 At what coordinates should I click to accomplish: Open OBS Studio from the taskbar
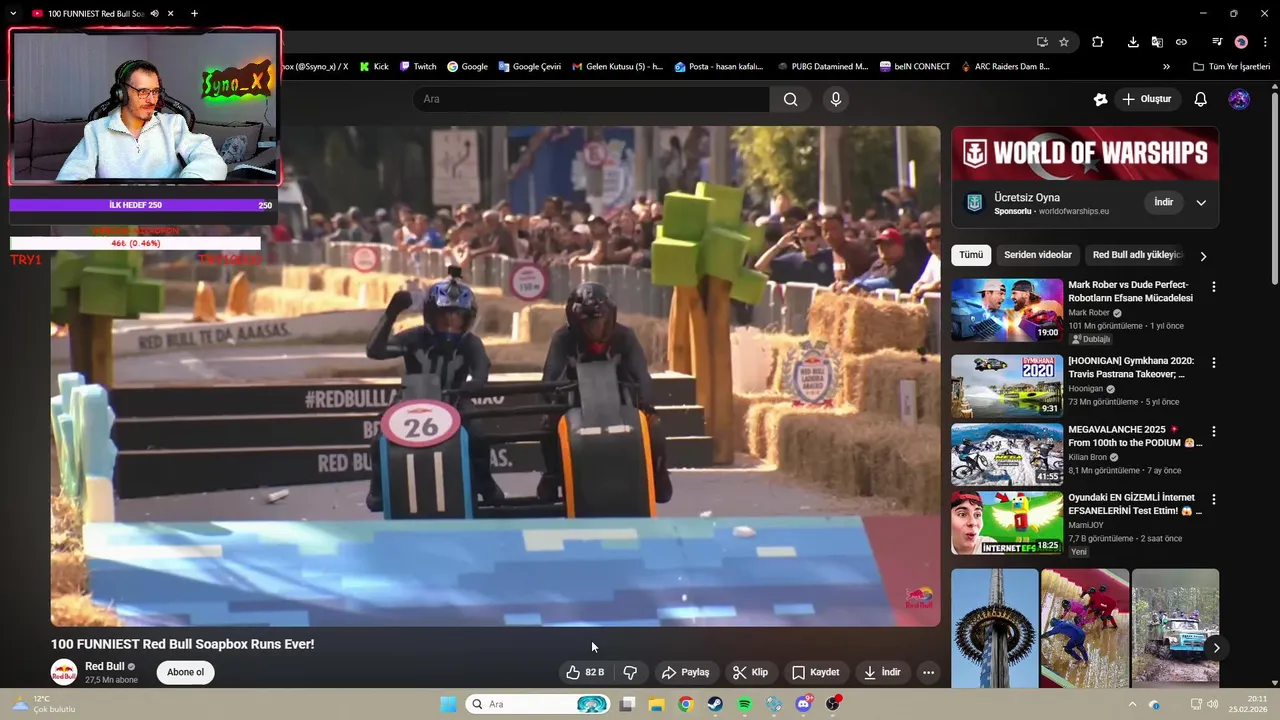(833, 704)
